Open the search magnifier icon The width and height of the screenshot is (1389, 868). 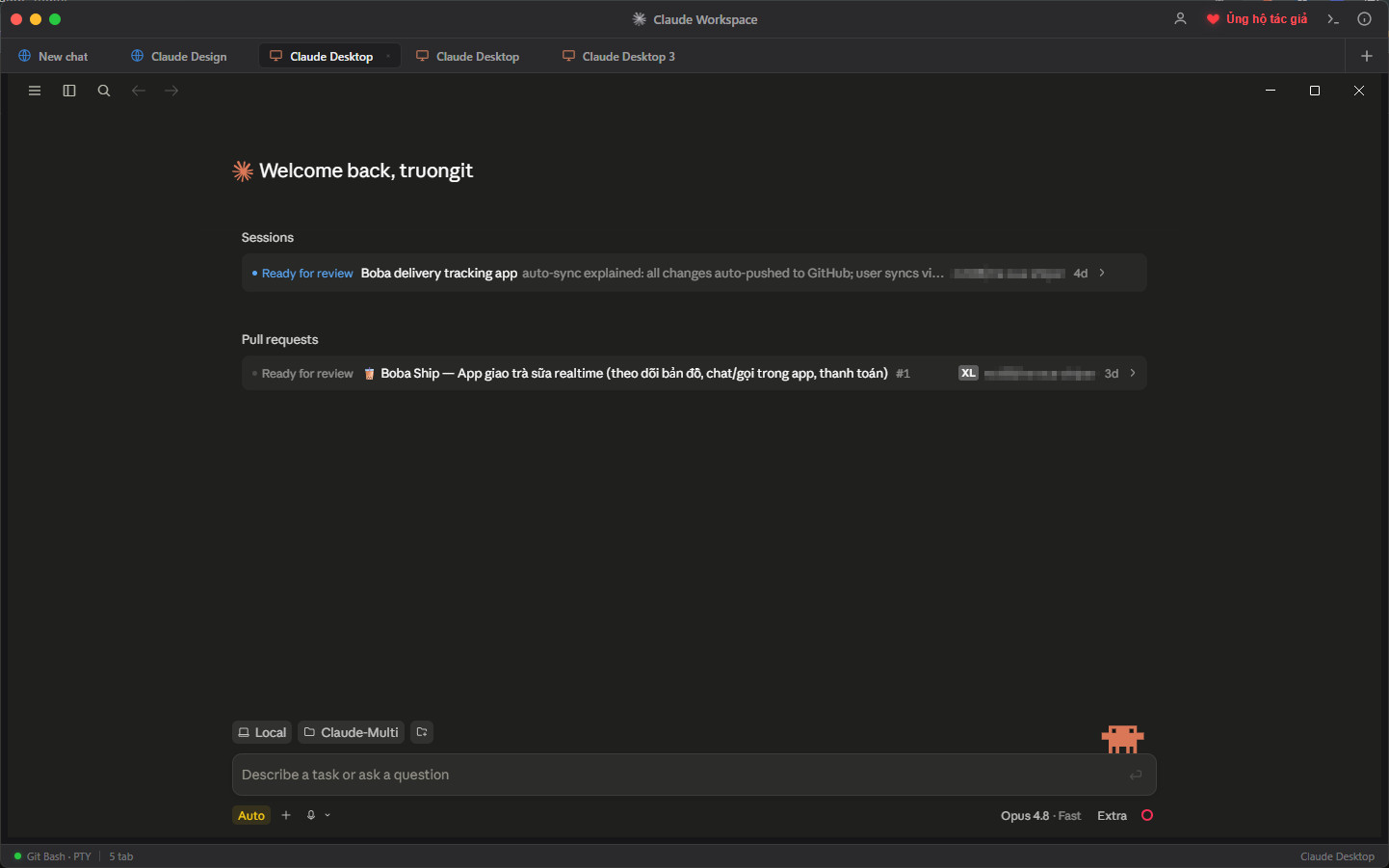(104, 91)
